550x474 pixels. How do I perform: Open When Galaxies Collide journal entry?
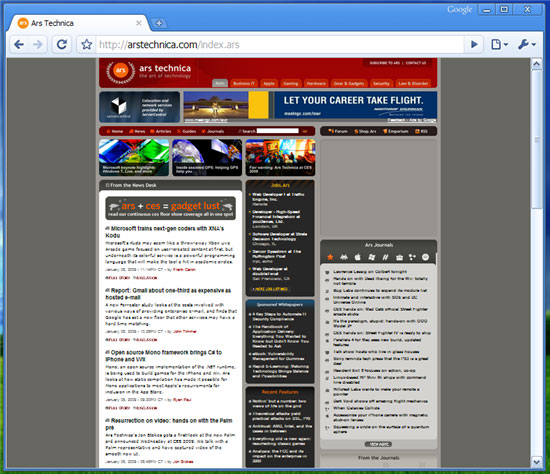[356, 408]
